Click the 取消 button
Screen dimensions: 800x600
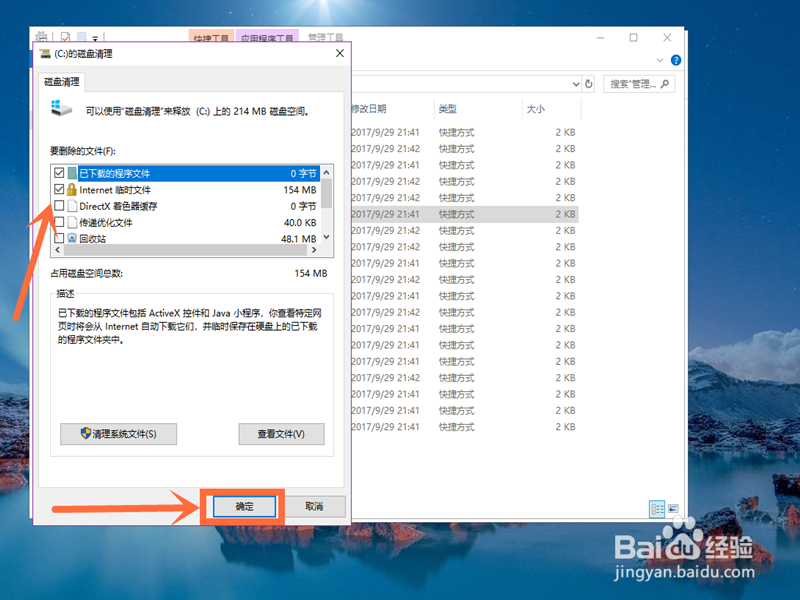314,506
